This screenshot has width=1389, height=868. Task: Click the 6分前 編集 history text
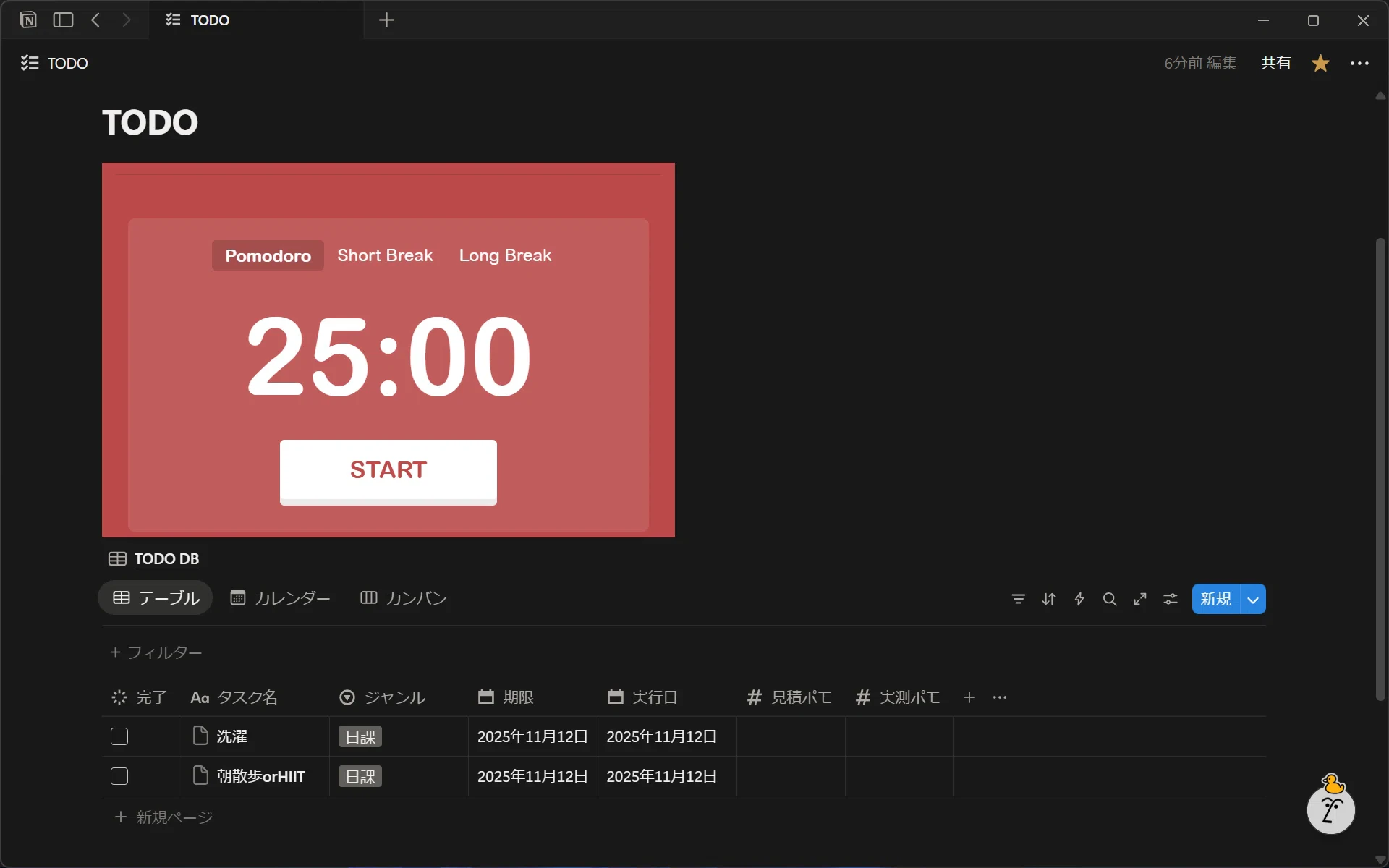pos(1200,63)
